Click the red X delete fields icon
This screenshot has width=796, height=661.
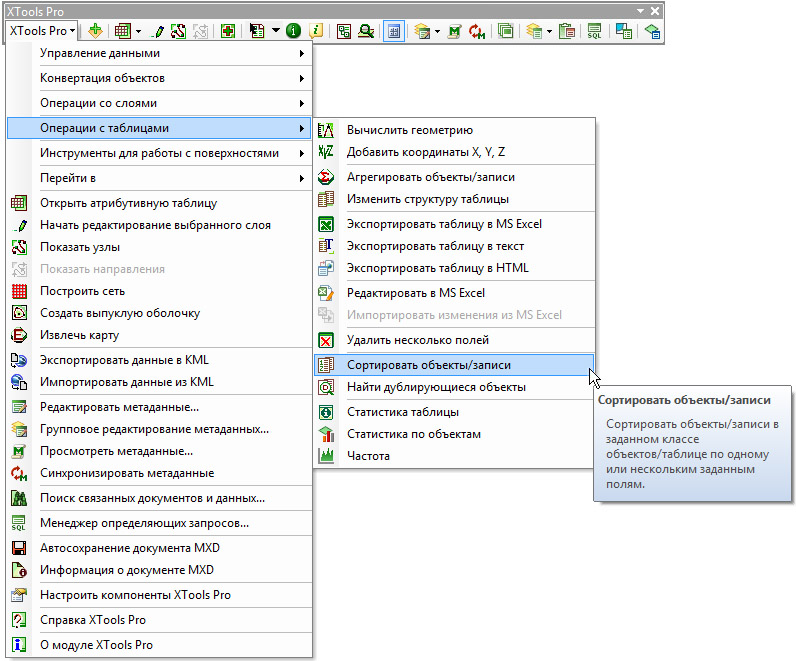325,340
